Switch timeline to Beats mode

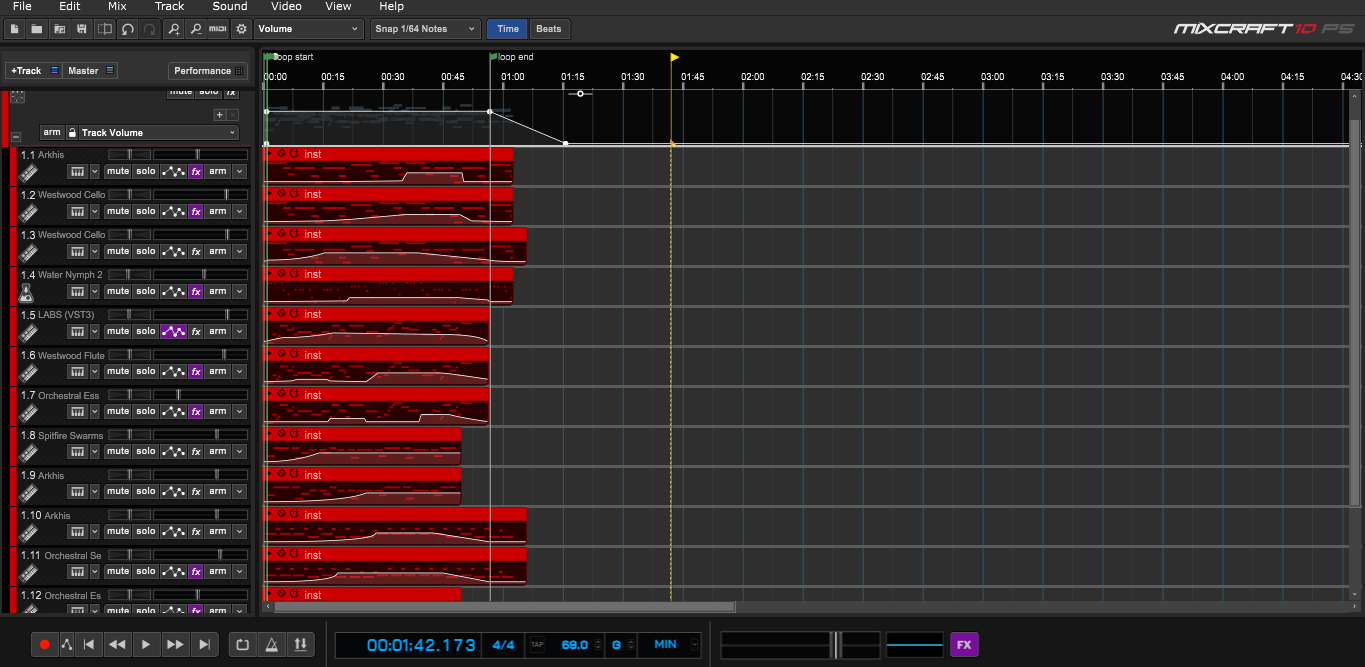coord(549,29)
